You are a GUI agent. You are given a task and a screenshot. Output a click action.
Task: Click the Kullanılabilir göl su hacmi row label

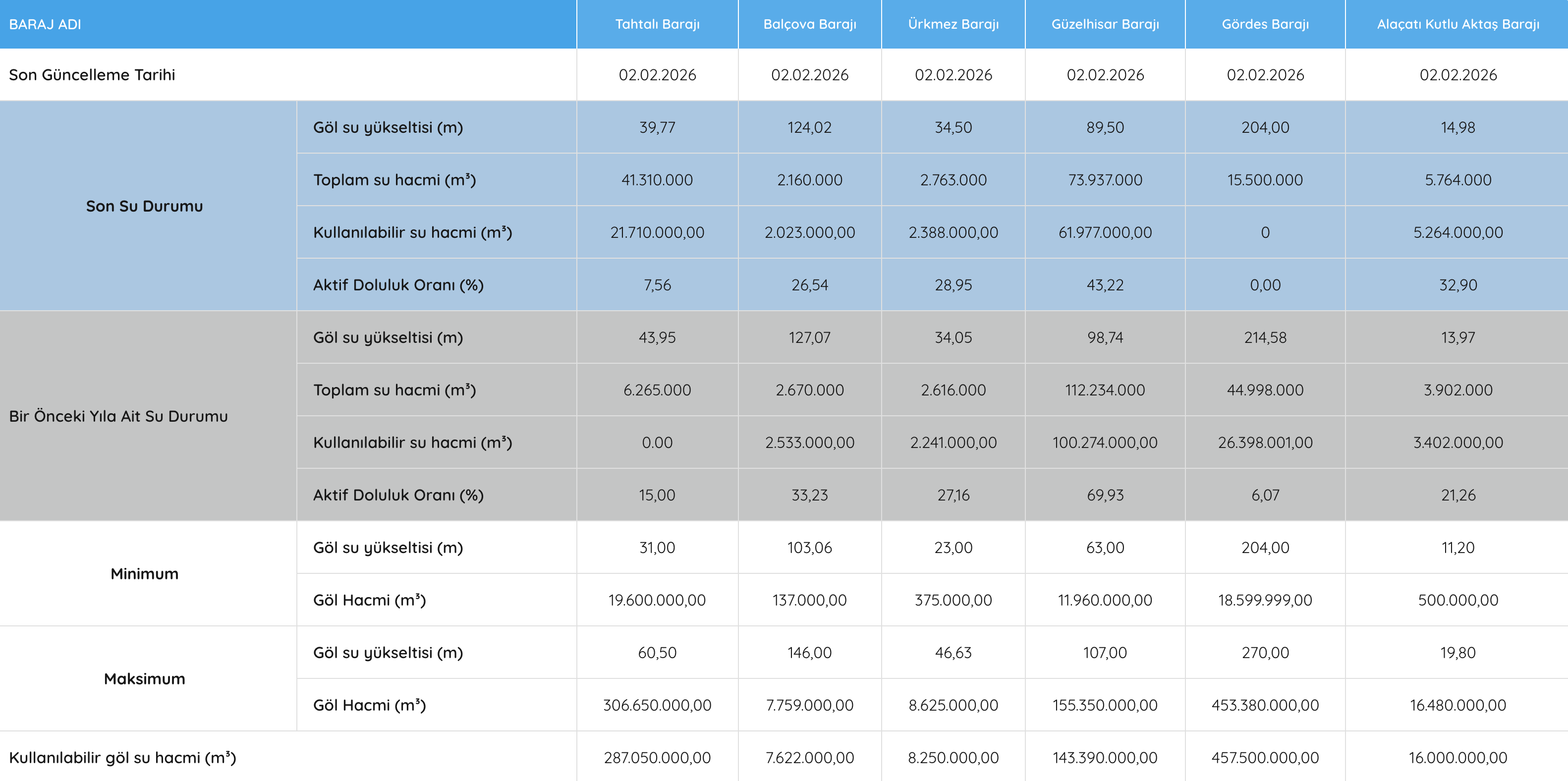122,758
